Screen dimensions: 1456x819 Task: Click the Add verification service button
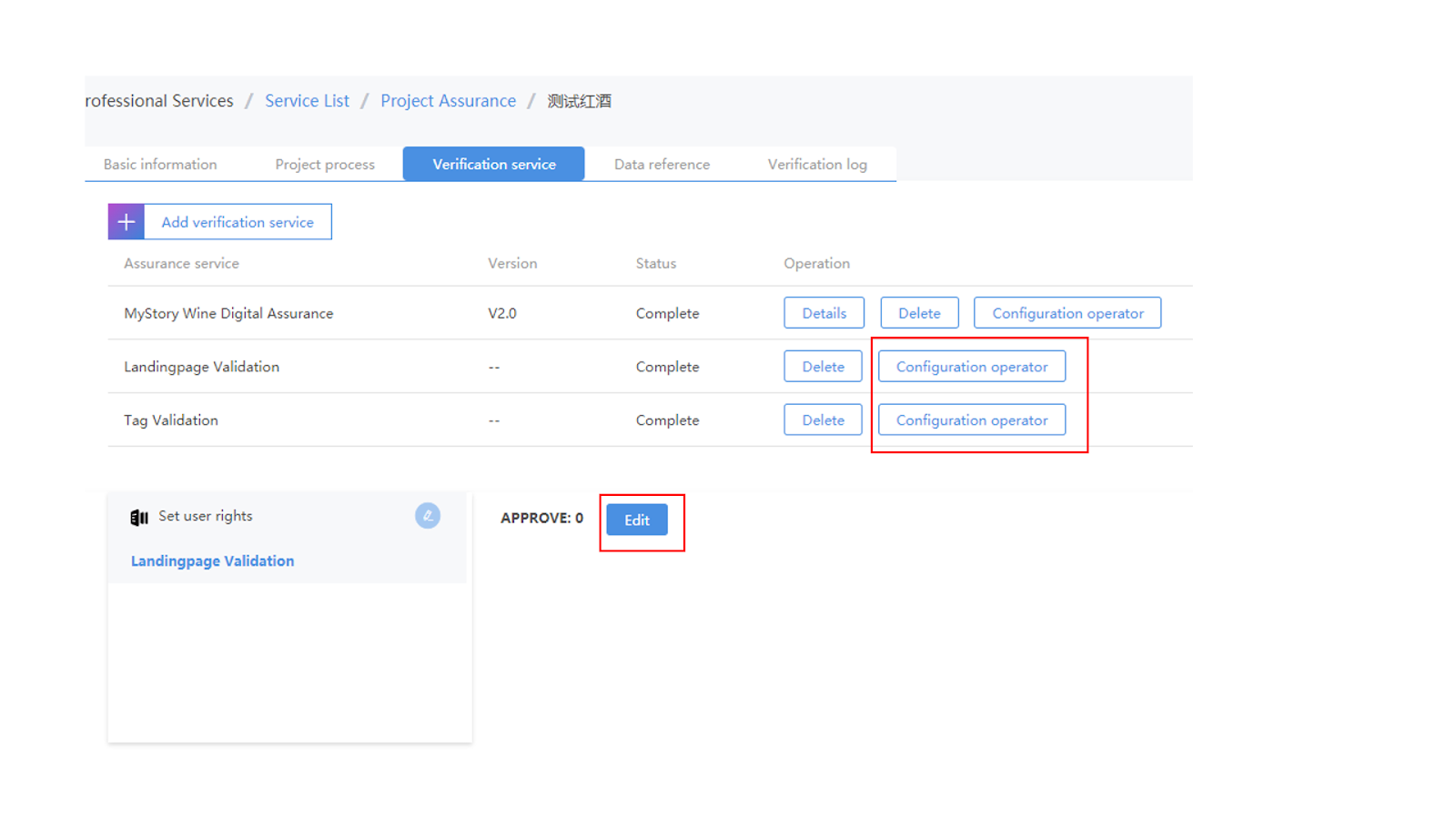[220, 222]
